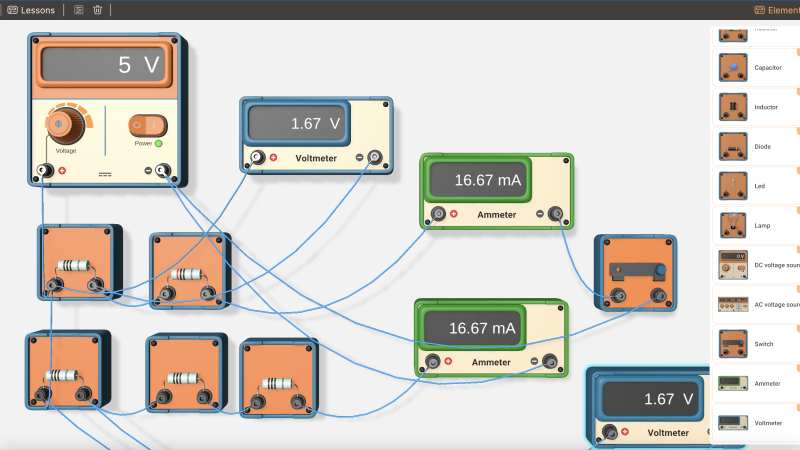Open the Lessons menu
This screenshot has height=450, width=800.
pyautogui.click(x=31, y=10)
